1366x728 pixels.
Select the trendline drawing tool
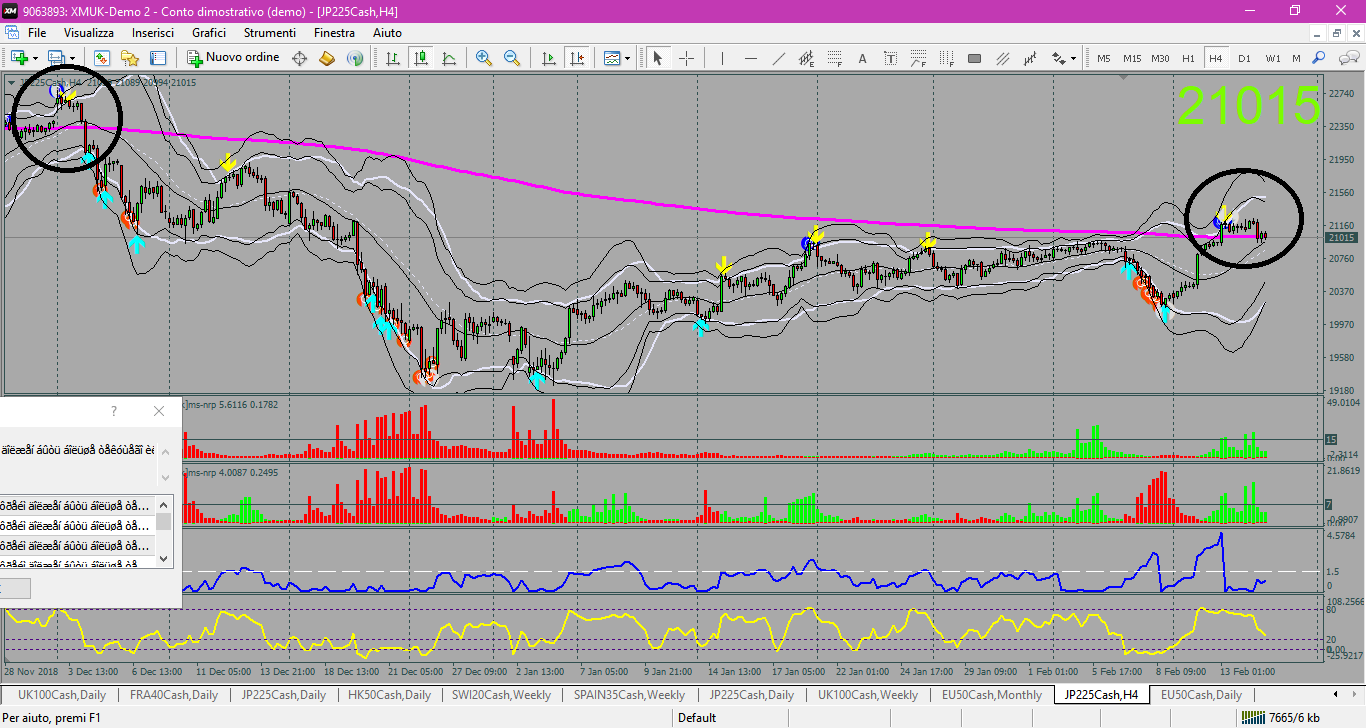[x=779, y=58]
